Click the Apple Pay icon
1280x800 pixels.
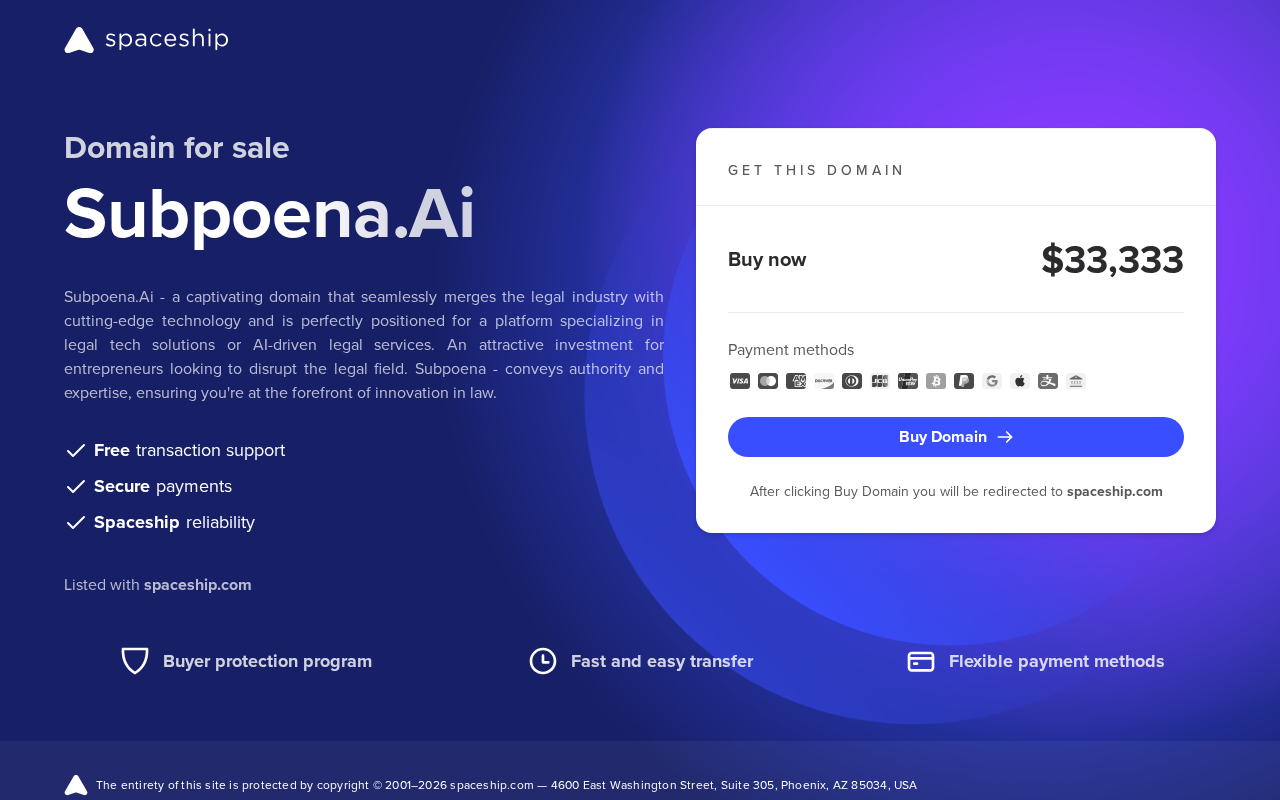(x=1020, y=381)
